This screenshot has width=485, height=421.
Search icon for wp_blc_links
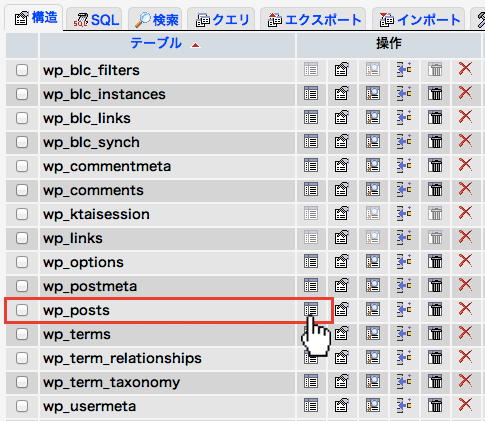tap(373, 118)
